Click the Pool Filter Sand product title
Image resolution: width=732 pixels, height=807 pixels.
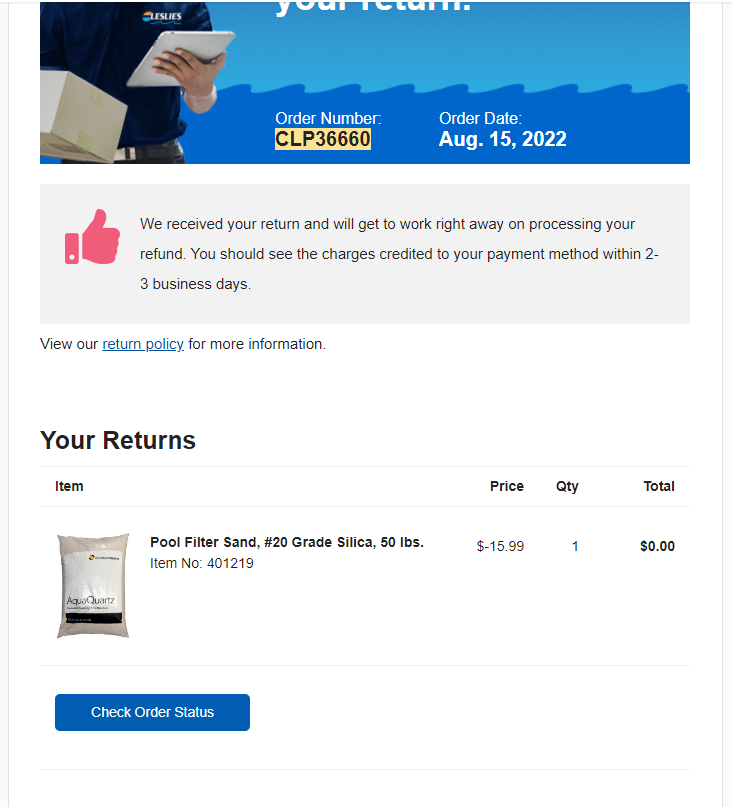pyautogui.click(x=287, y=542)
